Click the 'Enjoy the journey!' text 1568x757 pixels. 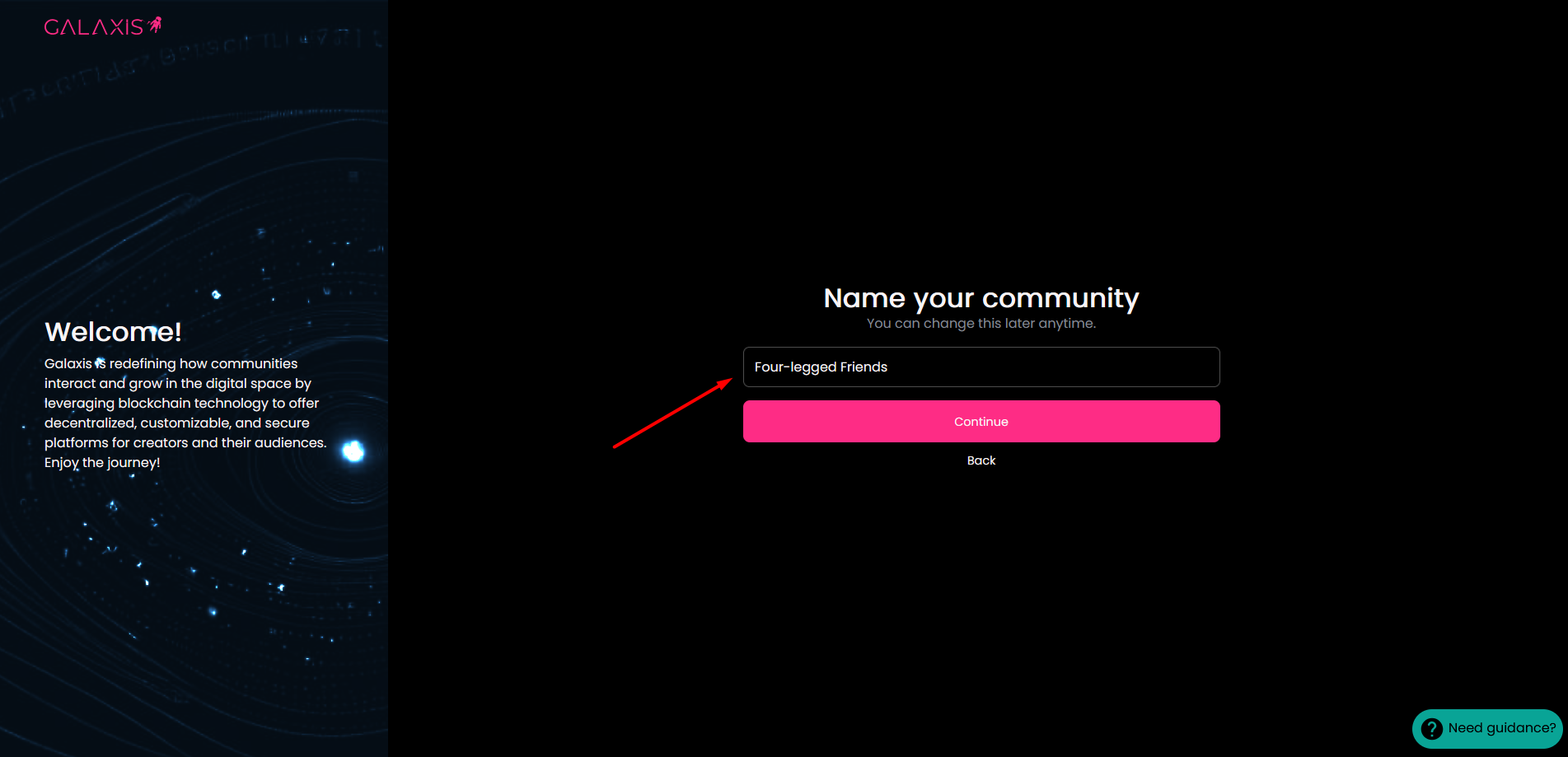tap(102, 463)
